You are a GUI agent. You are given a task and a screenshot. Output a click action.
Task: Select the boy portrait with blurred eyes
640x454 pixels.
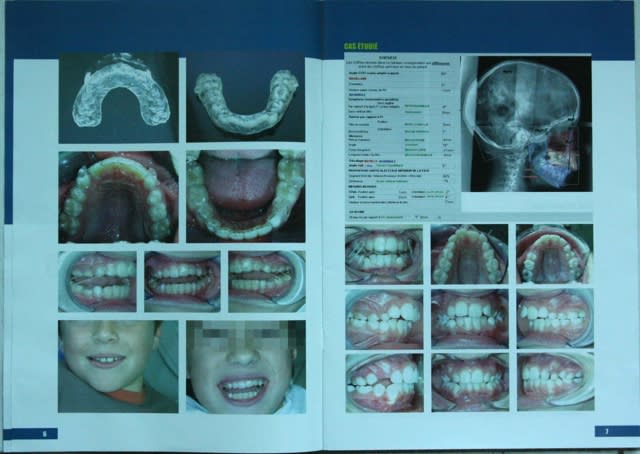click(x=245, y=366)
